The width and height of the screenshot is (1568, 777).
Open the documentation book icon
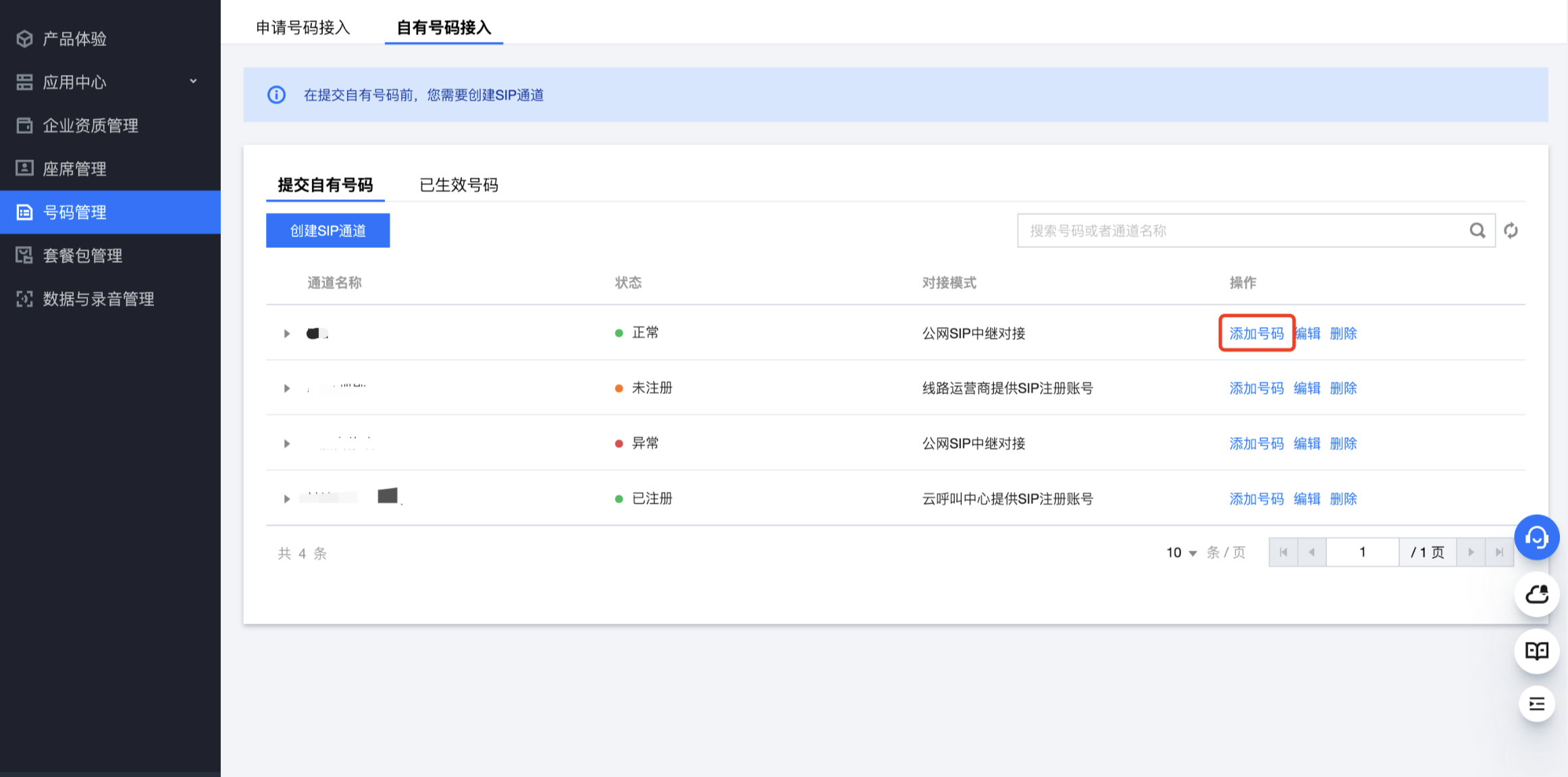click(1536, 651)
